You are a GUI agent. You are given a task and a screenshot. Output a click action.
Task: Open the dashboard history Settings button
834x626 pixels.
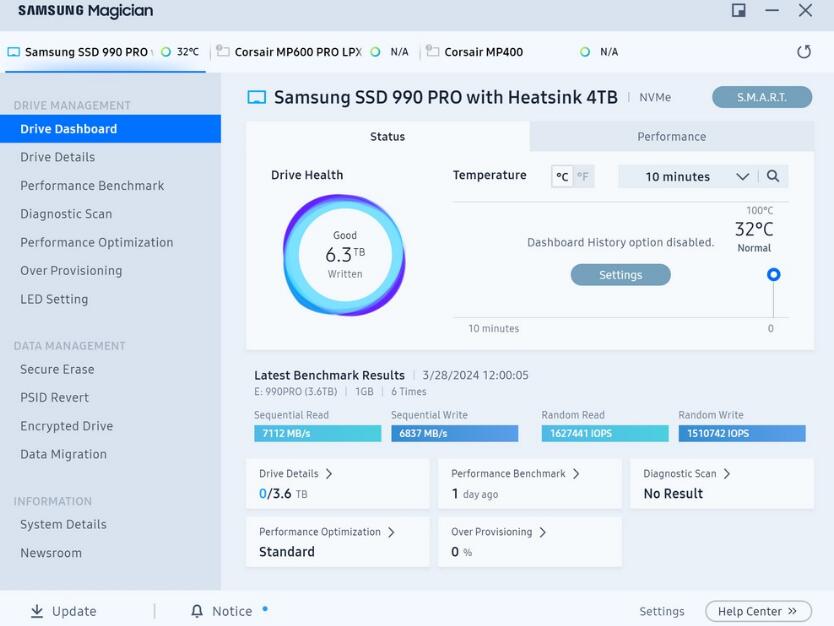(620, 274)
